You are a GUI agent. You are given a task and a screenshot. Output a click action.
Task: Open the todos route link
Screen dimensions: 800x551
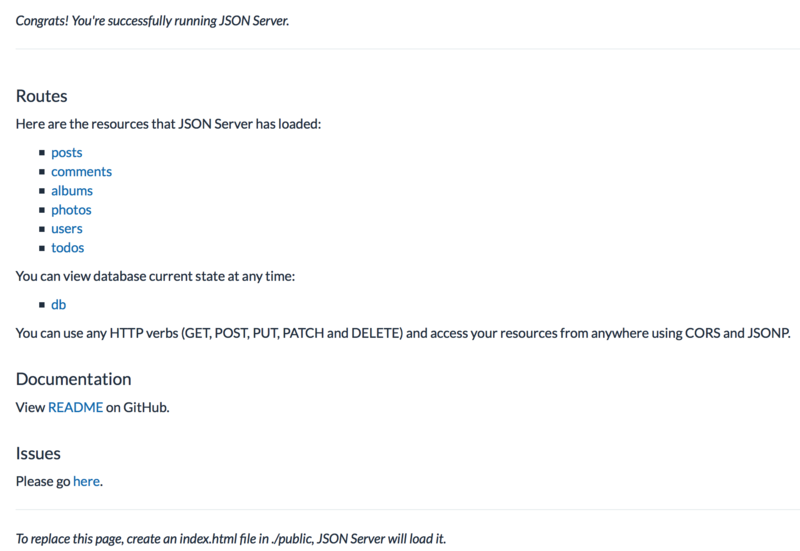point(68,248)
